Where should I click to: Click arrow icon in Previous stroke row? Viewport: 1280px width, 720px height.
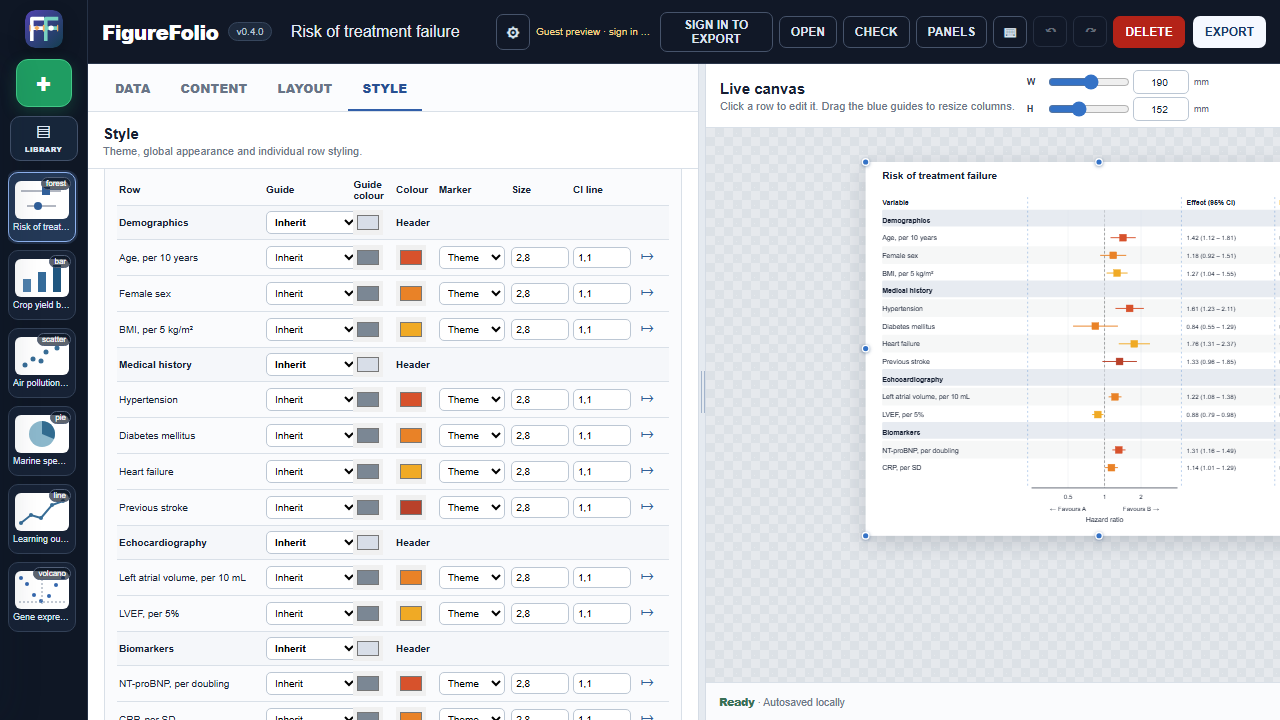pyautogui.click(x=647, y=508)
